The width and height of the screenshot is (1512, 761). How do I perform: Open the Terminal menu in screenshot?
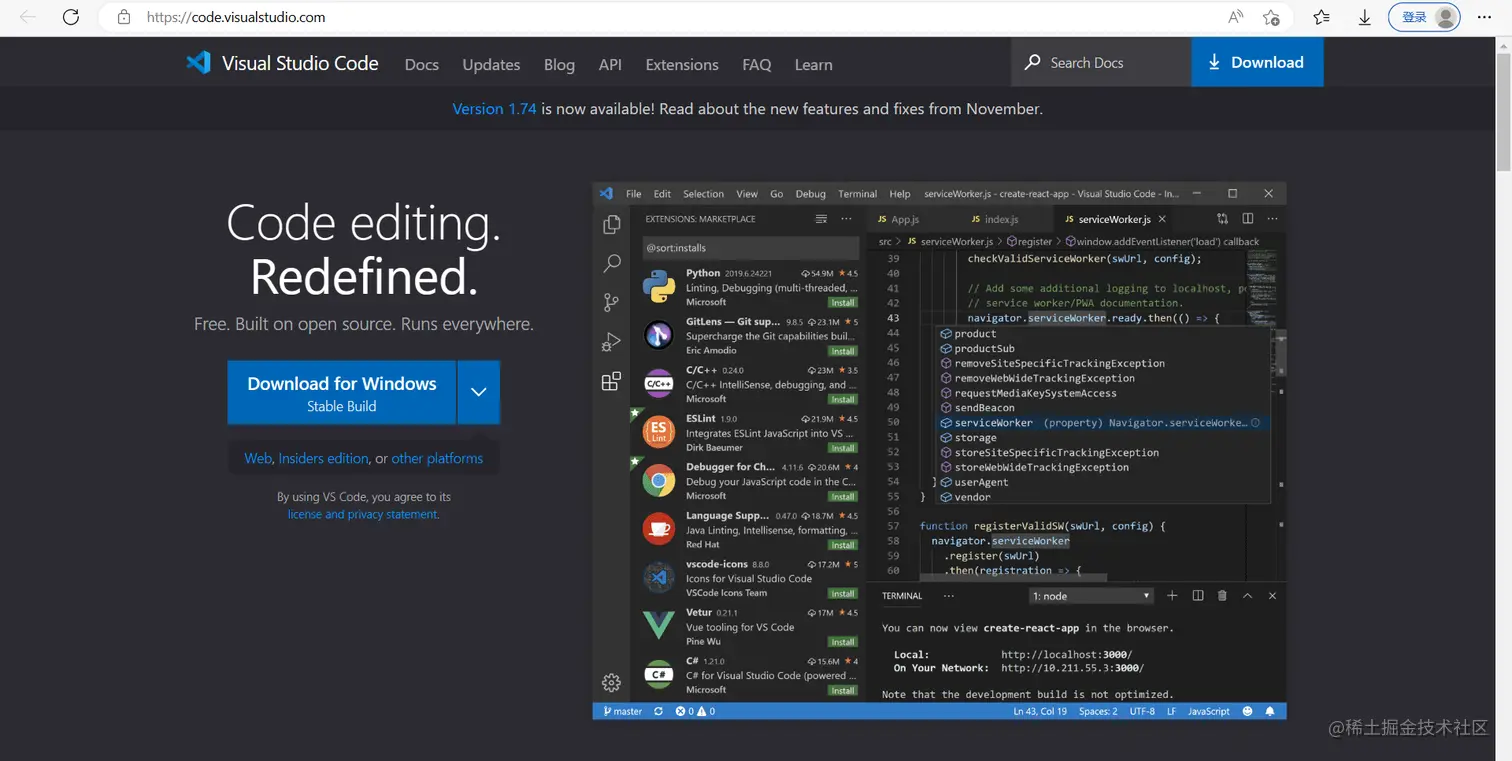tap(857, 194)
